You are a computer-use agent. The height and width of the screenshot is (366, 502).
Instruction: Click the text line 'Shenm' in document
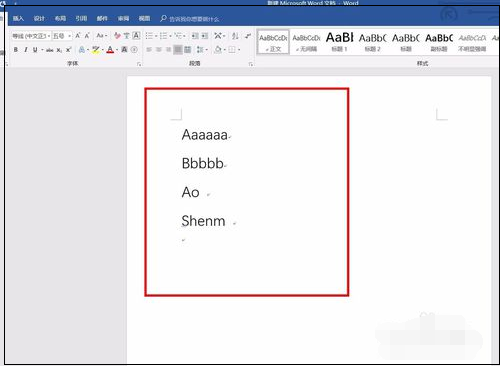tap(203, 221)
